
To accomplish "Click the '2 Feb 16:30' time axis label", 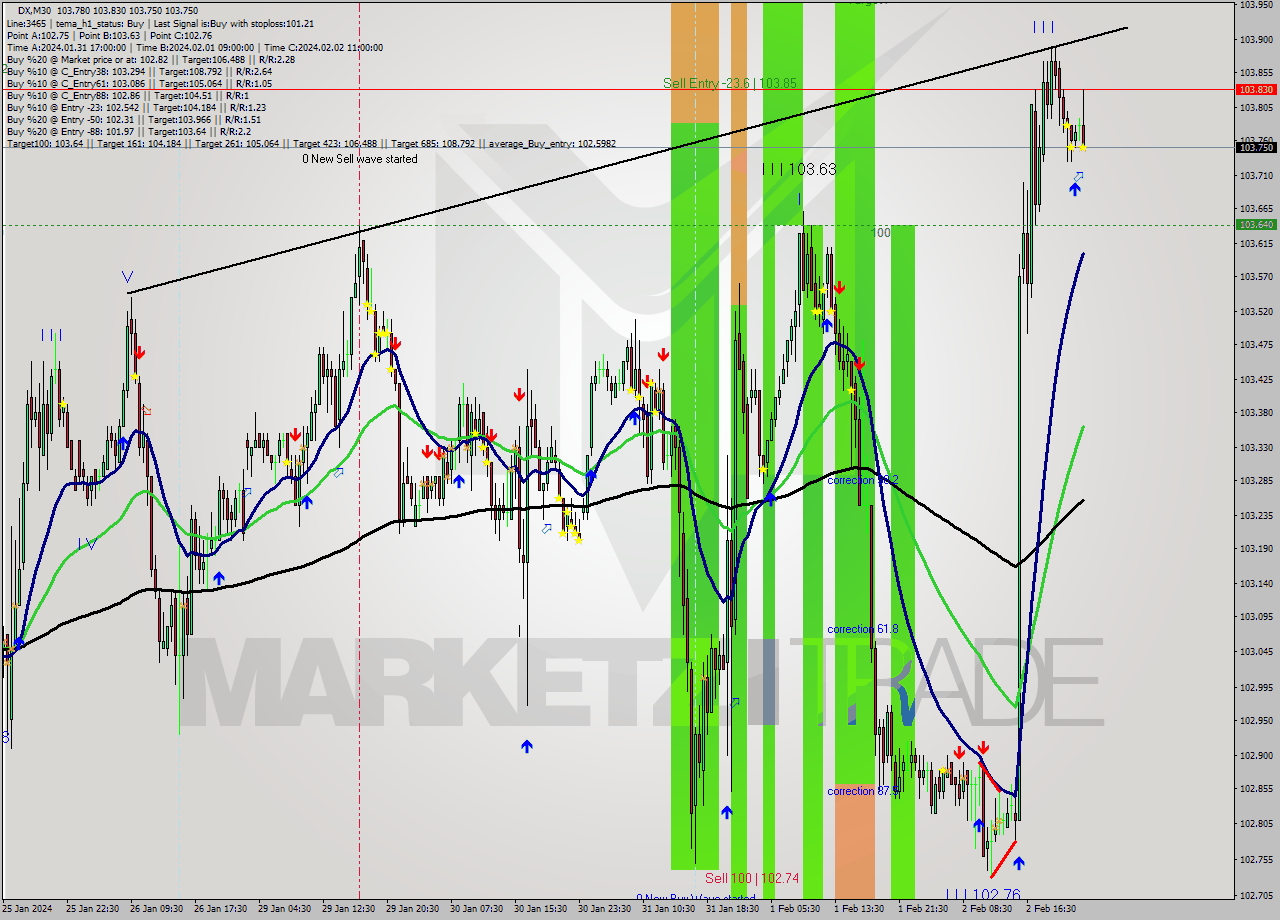I will coord(1051,909).
